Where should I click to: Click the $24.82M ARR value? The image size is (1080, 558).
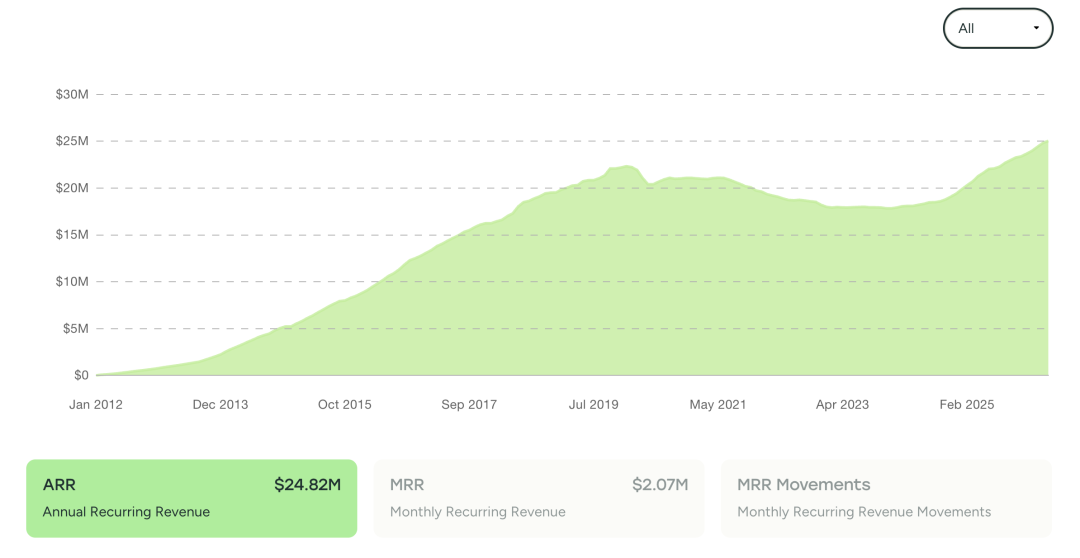pyautogui.click(x=307, y=485)
